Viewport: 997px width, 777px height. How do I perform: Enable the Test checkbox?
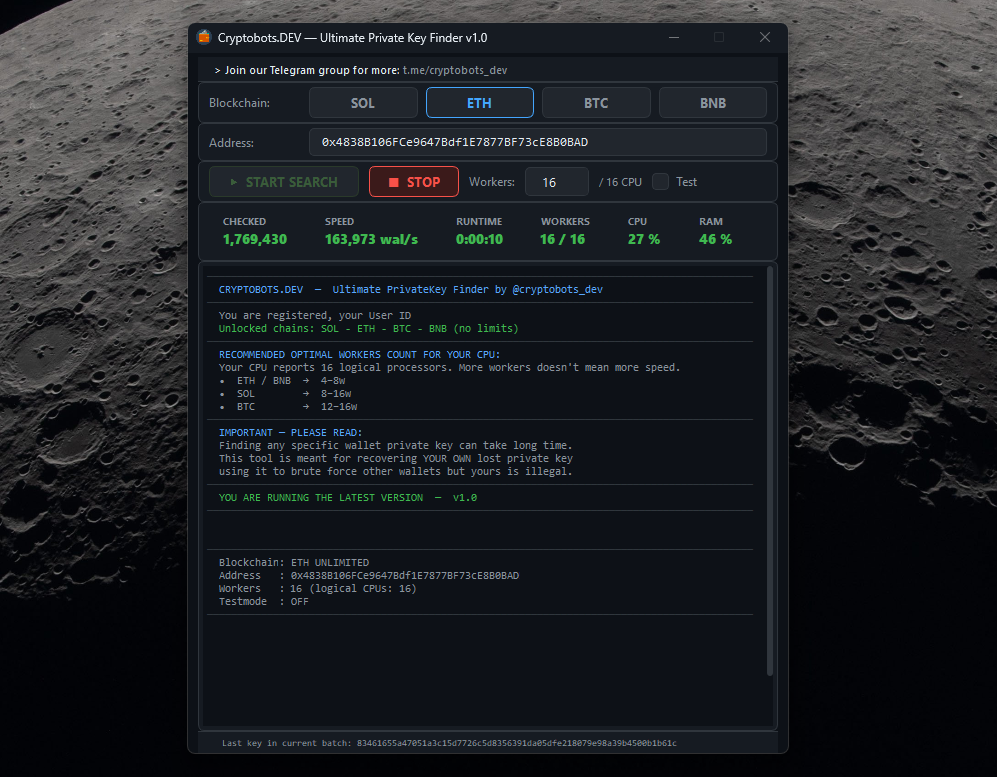(661, 182)
